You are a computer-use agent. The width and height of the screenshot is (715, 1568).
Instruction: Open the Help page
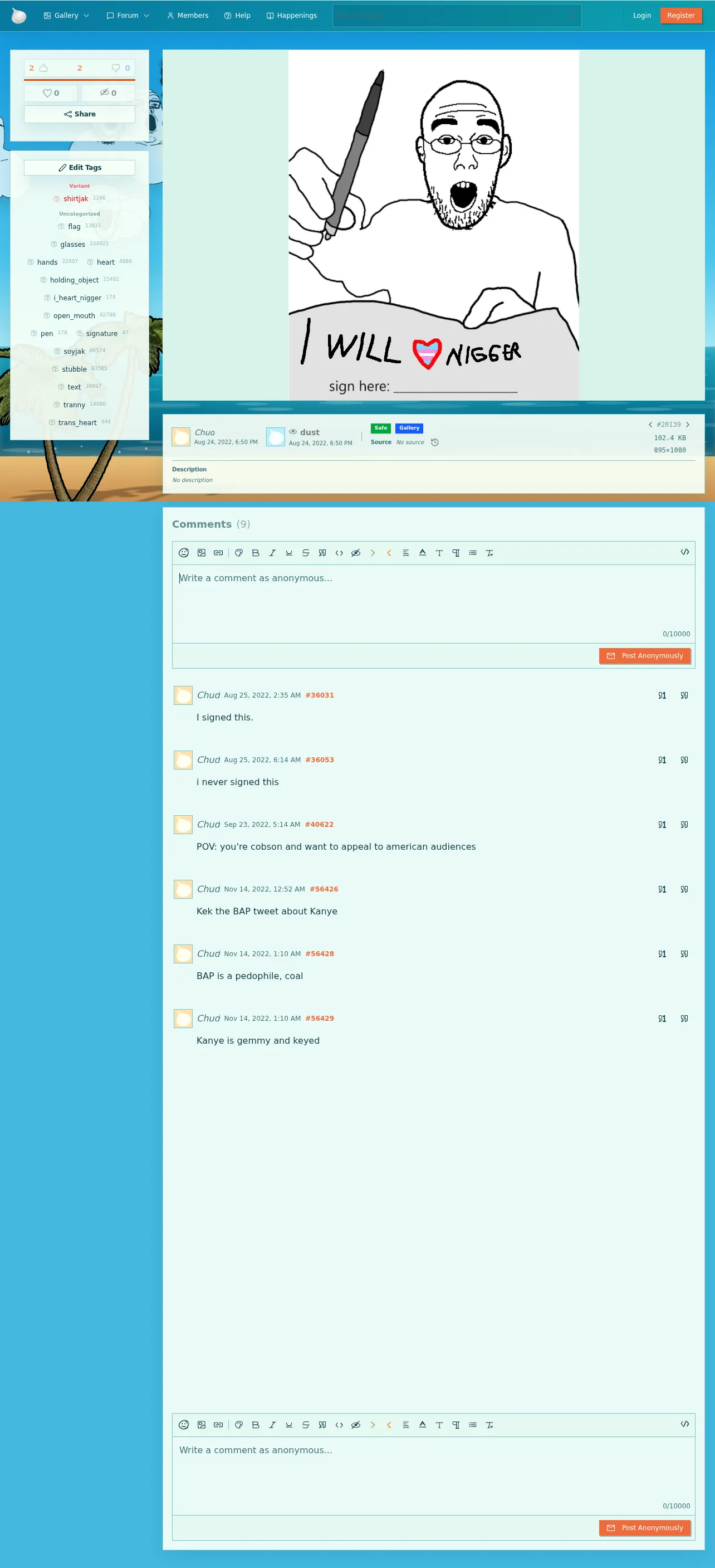point(237,16)
